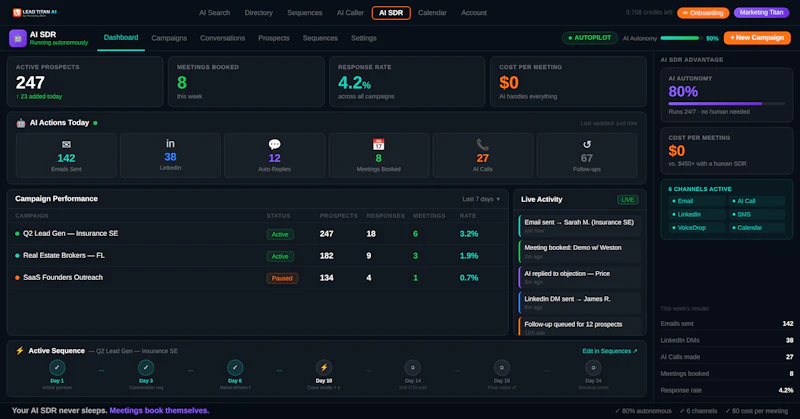The height and width of the screenshot is (419, 800).
Task: Open the Edit in Sequences link
Action: tap(610, 351)
